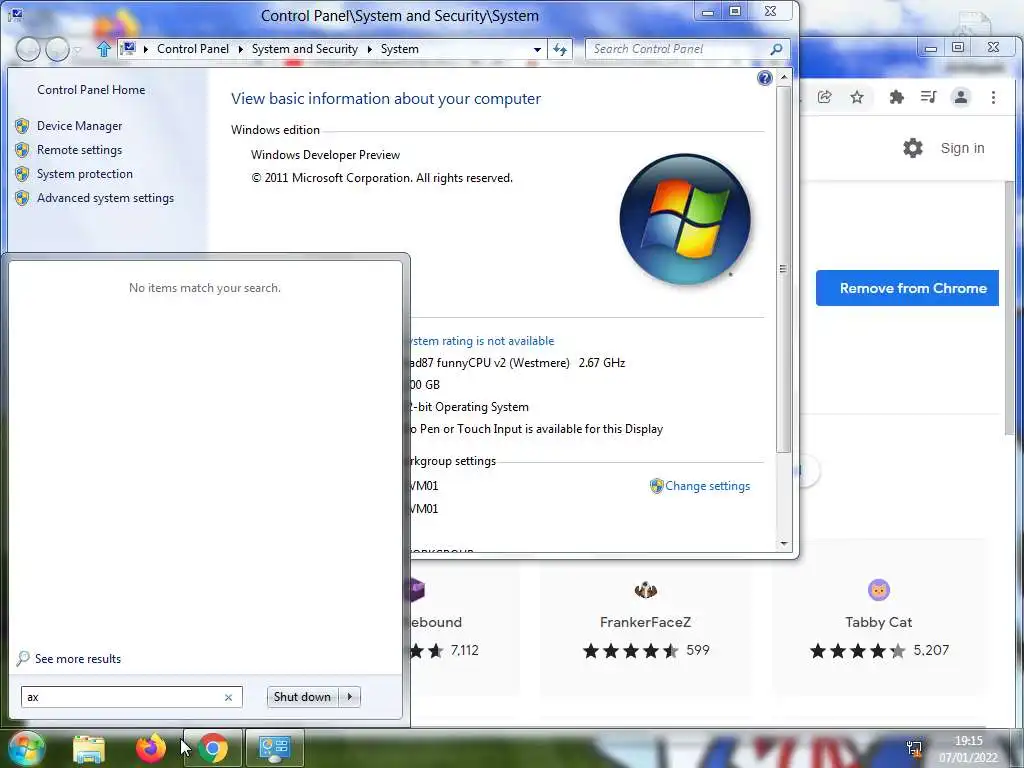Image resolution: width=1024 pixels, height=768 pixels.
Task: Click the Shut down button
Action: [x=302, y=697]
